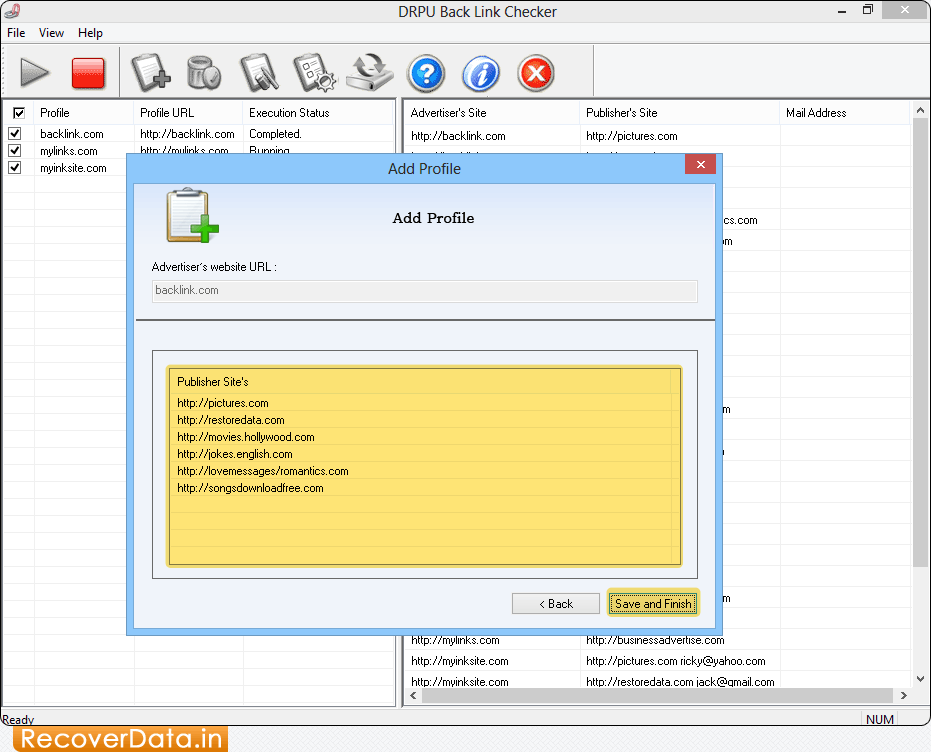Click the horizontal scrollbar right arrow
The height and width of the screenshot is (752, 931).
(903, 695)
